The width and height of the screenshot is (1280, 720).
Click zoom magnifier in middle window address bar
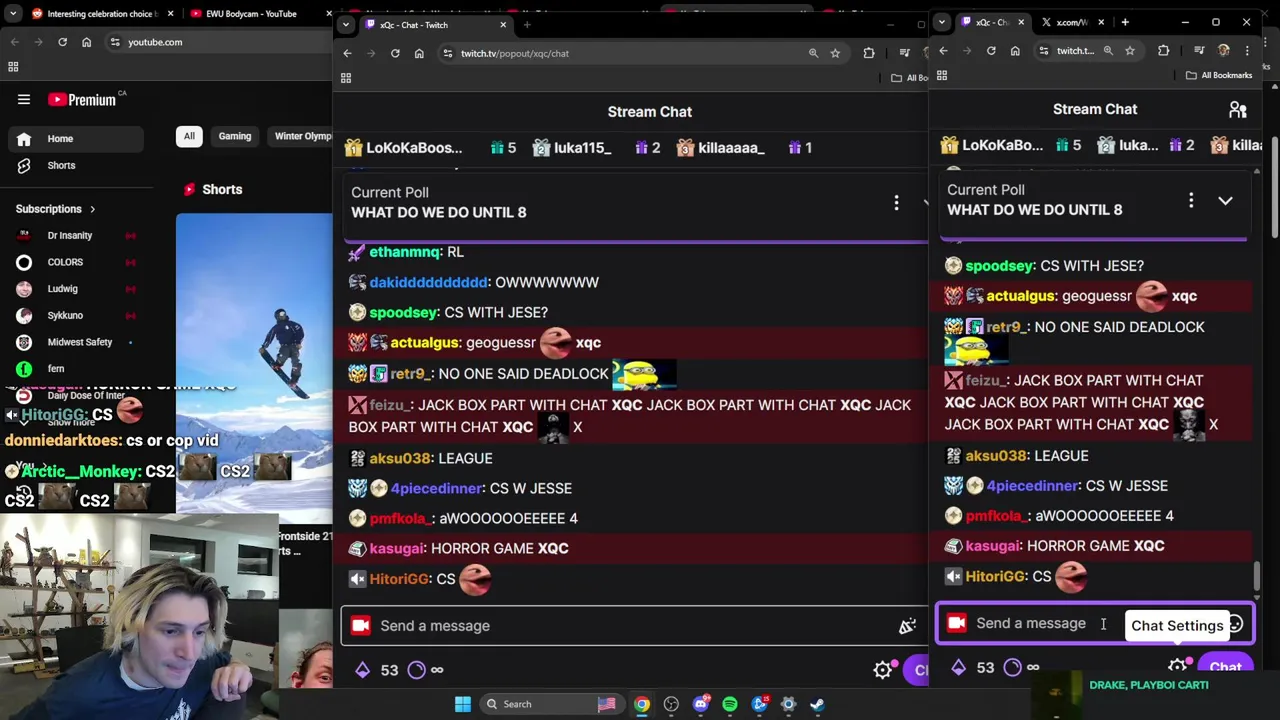coord(813,53)
